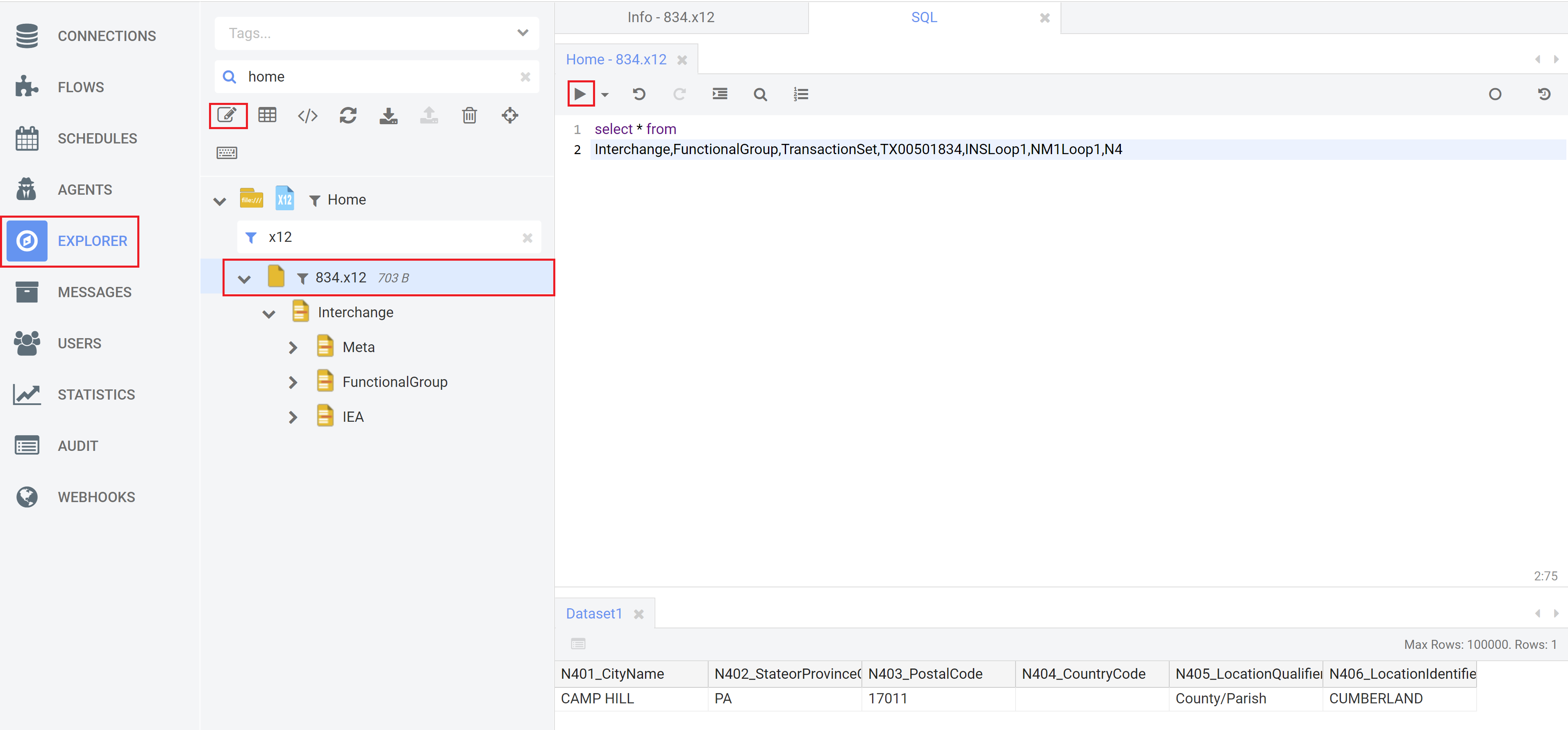Open the Tags dropdown
Screen dimensions: 1568x730
click(x=522, y=33)
